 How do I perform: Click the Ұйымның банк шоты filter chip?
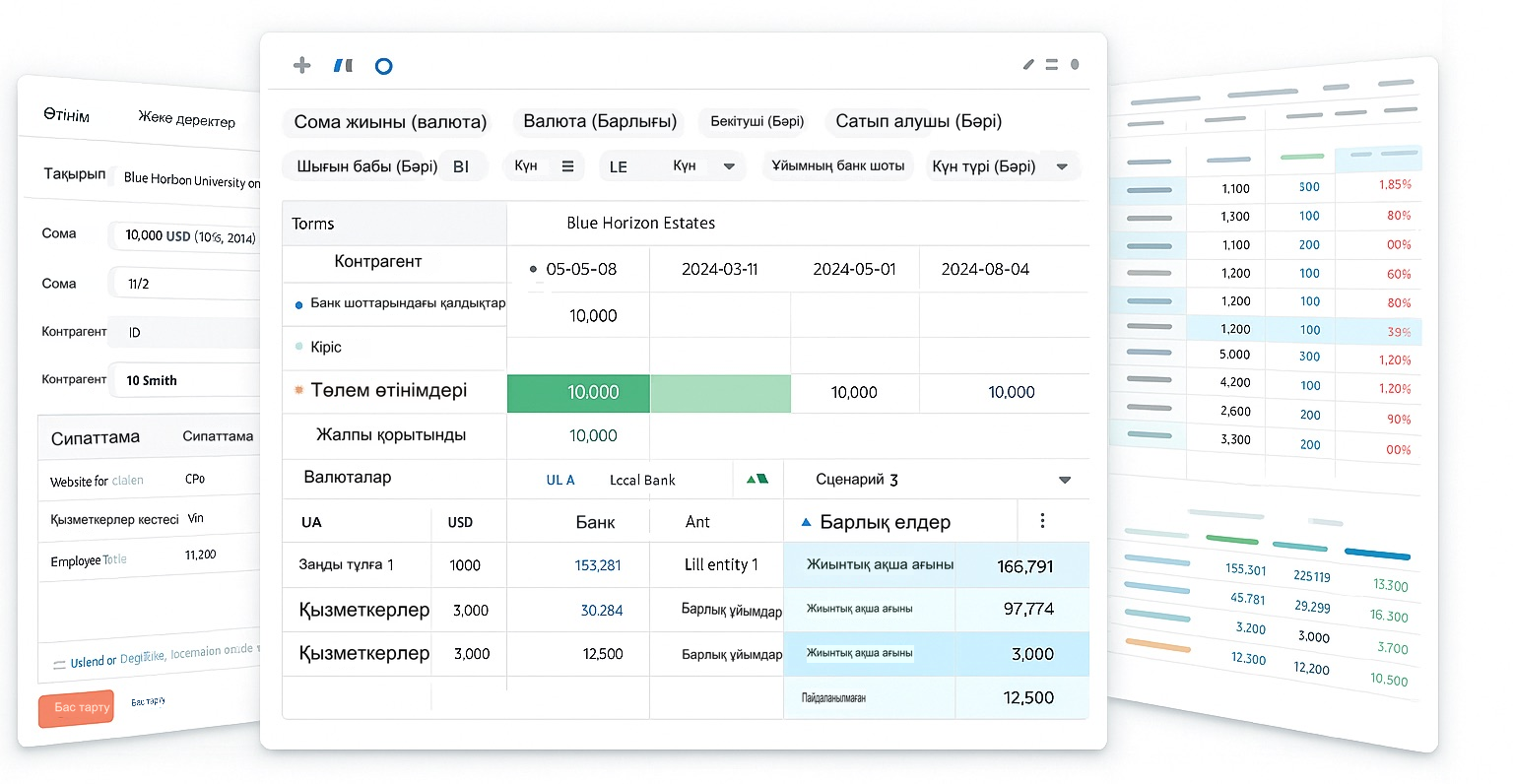[838, 165]
